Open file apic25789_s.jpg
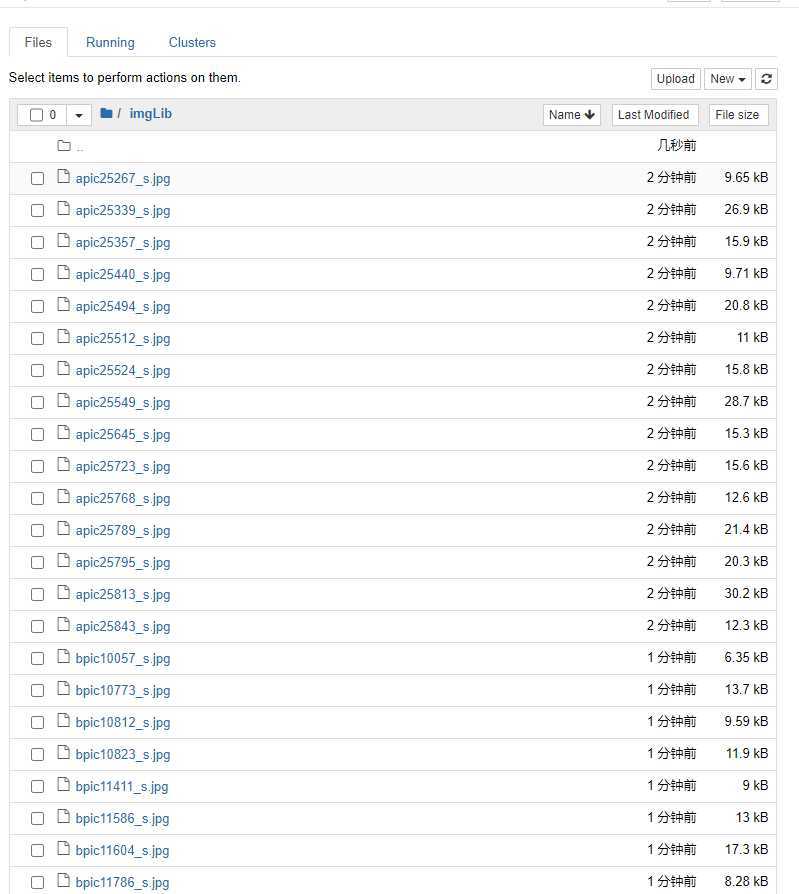The width and height of the screenshot is (799, 894). [123, 530]
